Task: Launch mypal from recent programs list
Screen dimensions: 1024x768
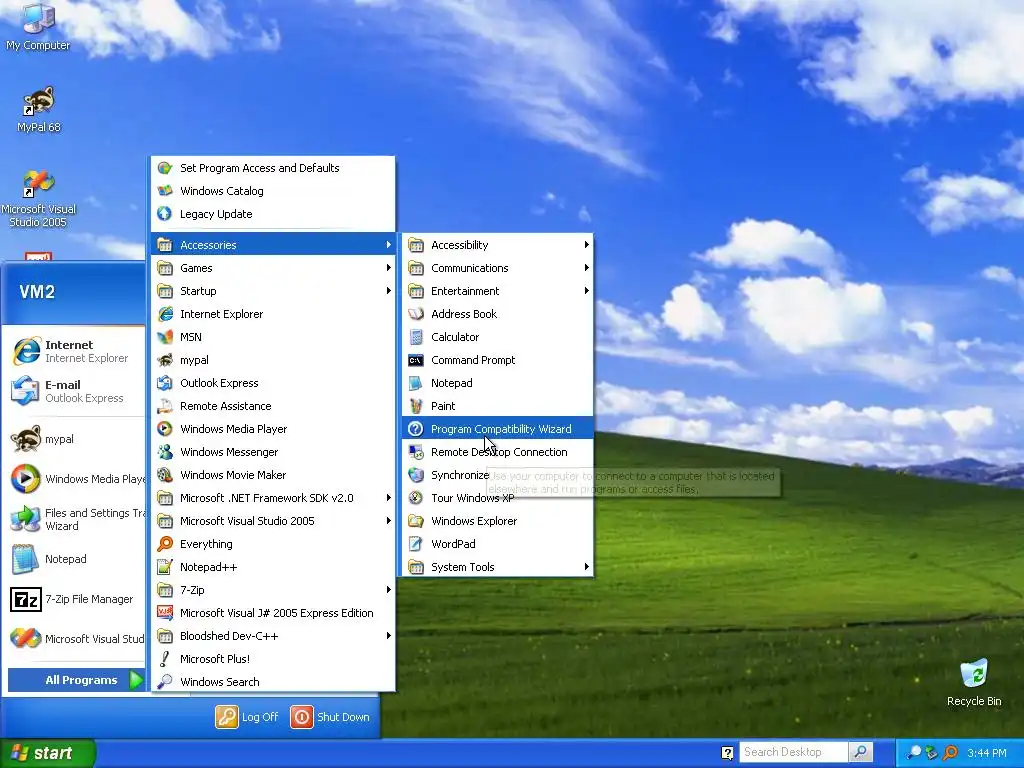Action: [x=75, y=439]
